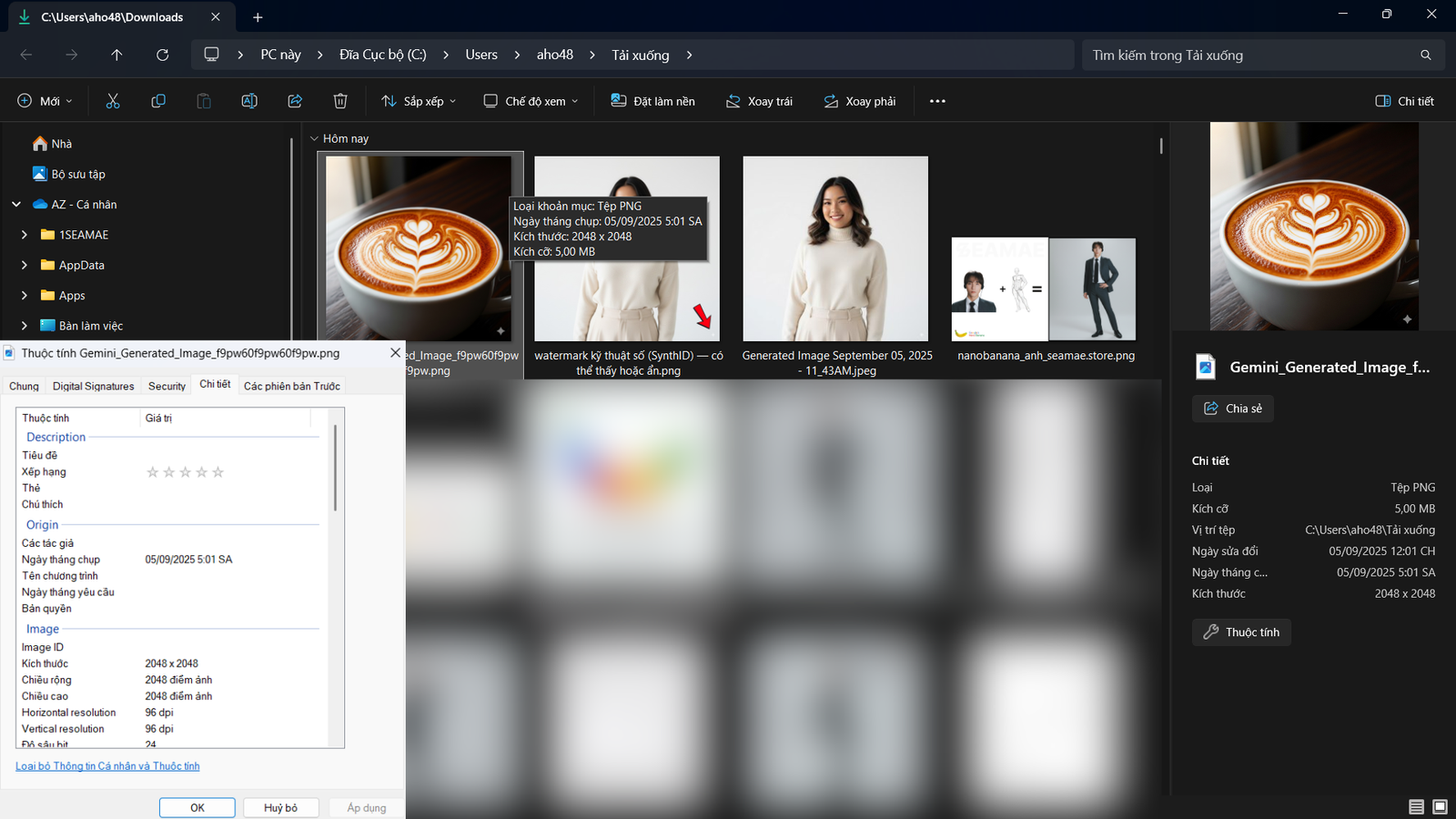Screen dimensions: 1456x819
Task: Open Các phiên bản Trước tab
Action: pos(291,386)
